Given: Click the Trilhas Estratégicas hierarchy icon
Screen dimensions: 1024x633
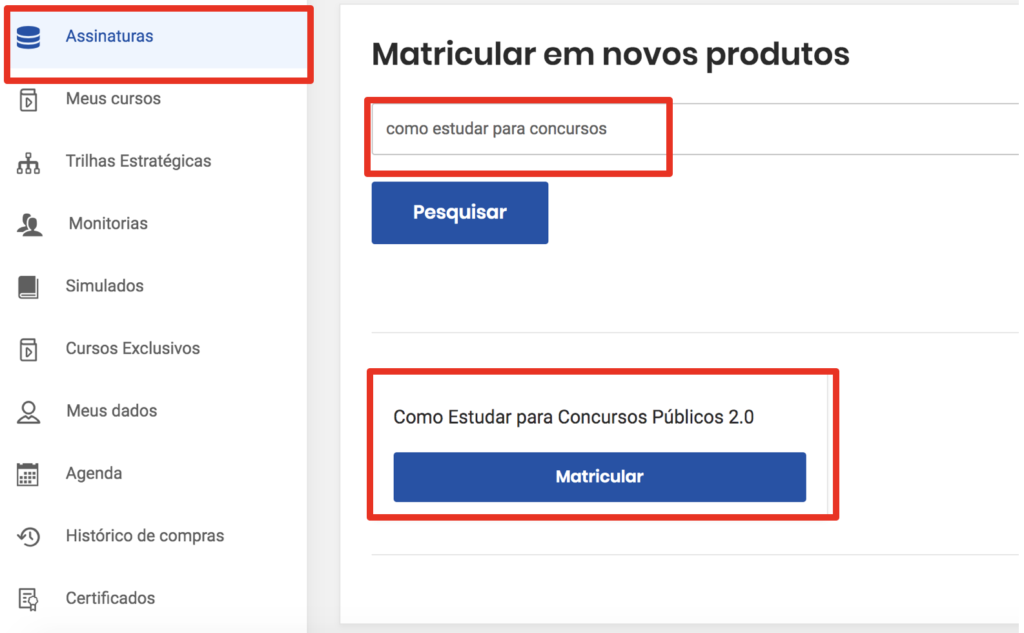Looking at the screenshot, I should [x=28, y=163].
